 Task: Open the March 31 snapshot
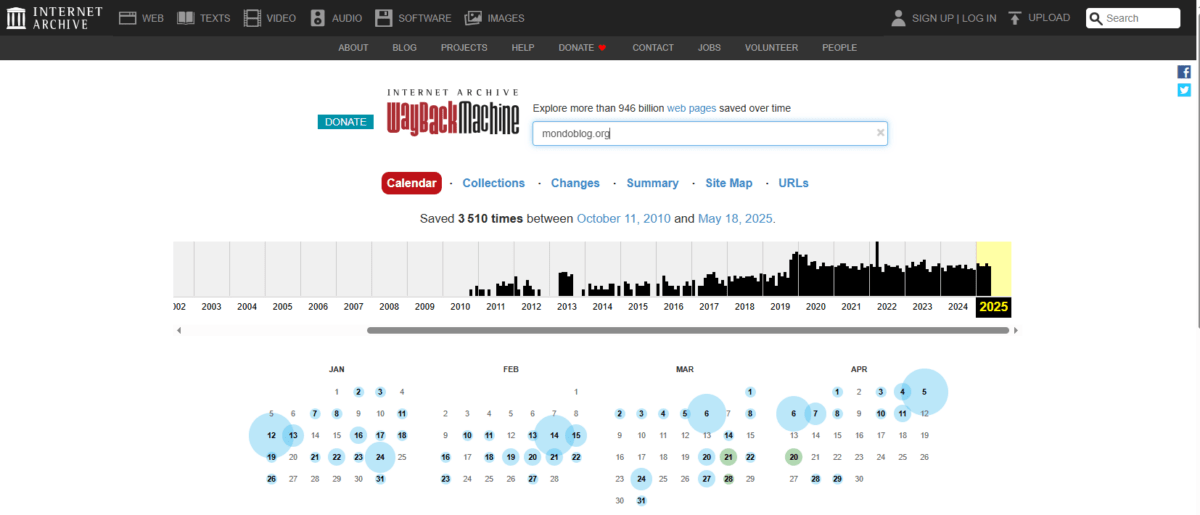click(641, 501)
